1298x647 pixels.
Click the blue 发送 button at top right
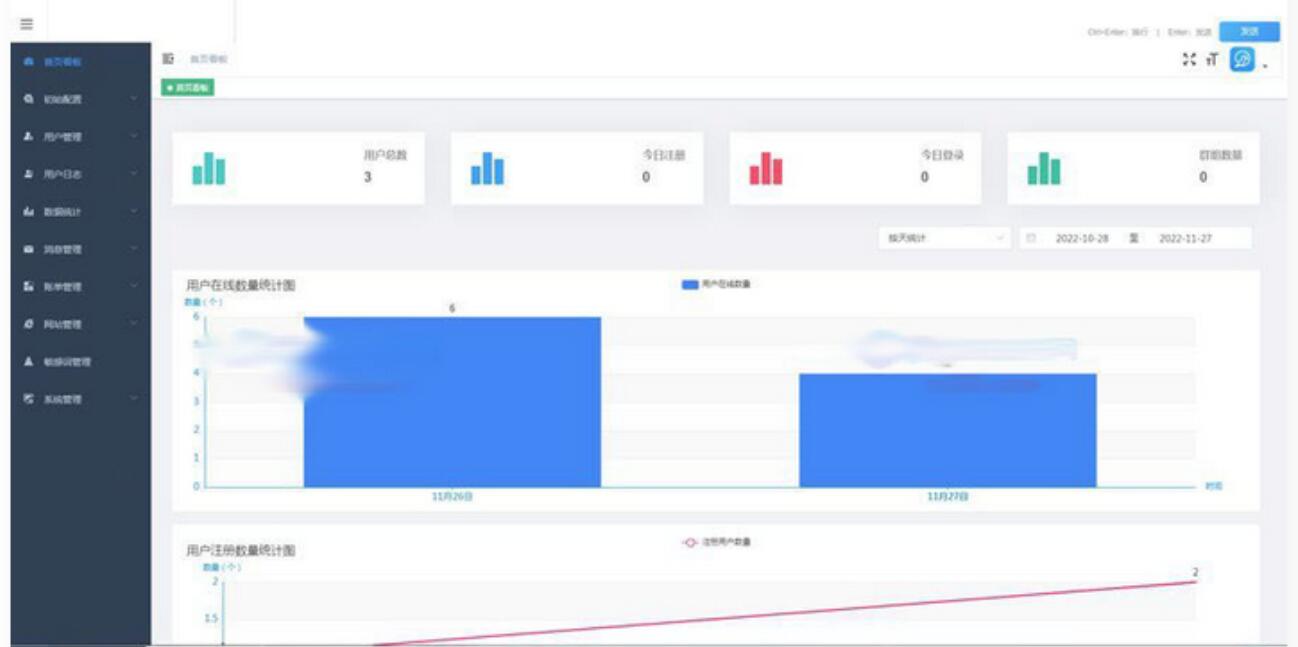[x=1249, y=31]
